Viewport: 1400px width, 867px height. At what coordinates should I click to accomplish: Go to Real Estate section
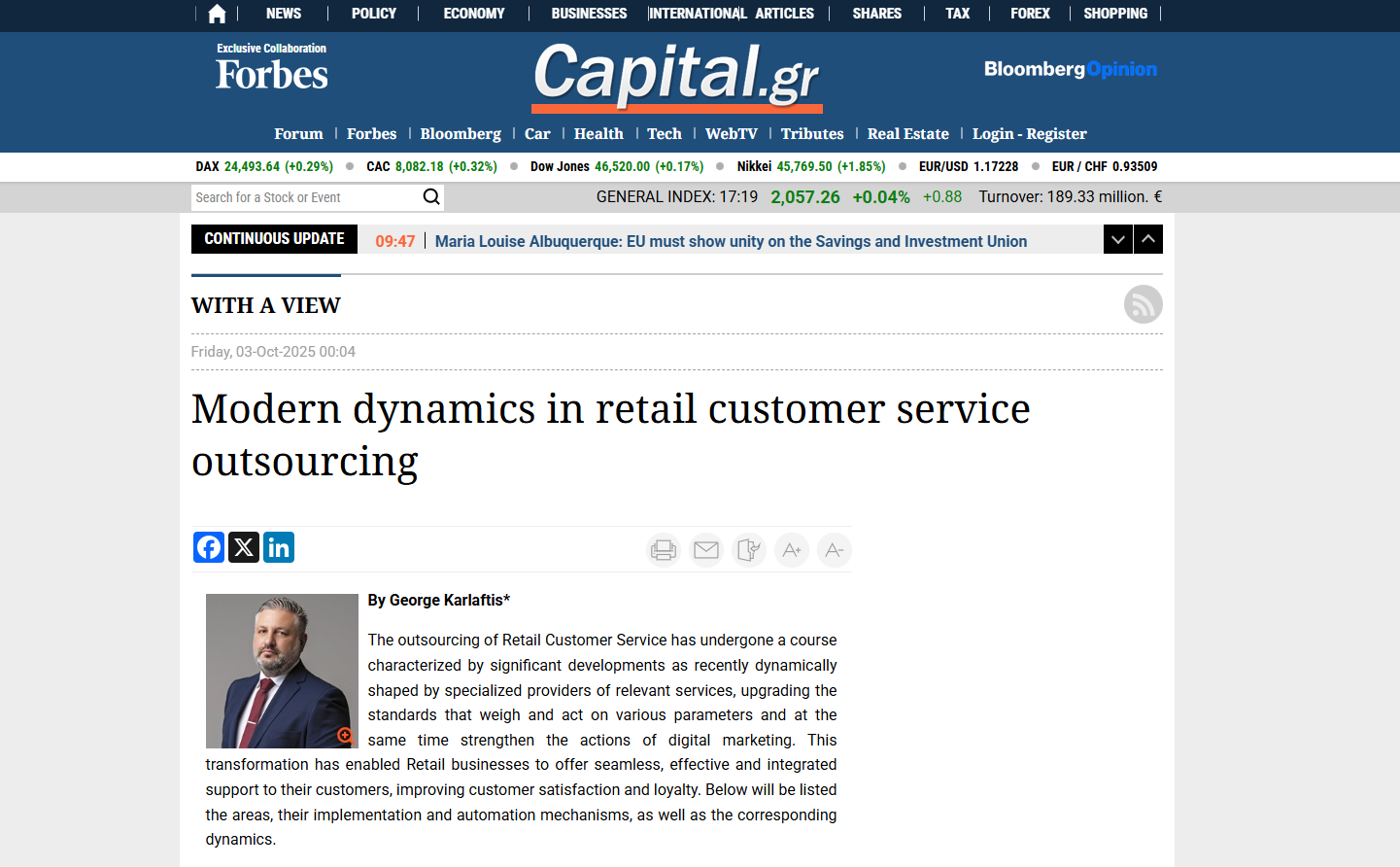coord(907,134)
